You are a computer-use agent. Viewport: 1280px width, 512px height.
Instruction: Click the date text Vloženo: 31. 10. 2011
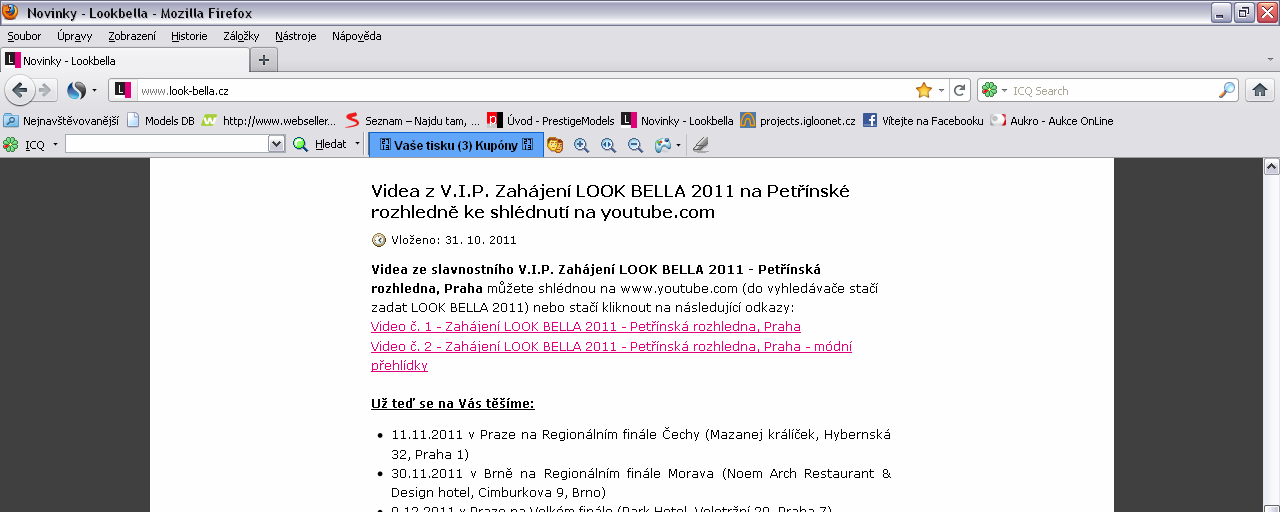point(454,240)
